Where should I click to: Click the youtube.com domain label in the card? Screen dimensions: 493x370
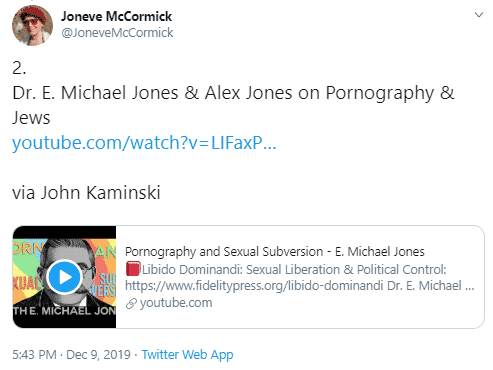pos(176,303)
